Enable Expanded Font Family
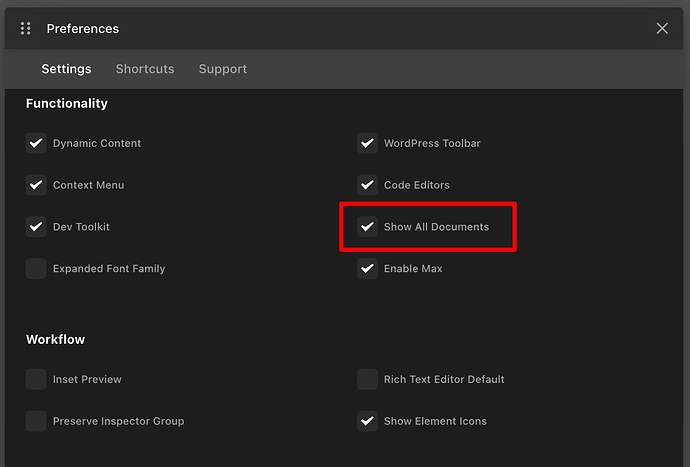 (x=36, y=269)
